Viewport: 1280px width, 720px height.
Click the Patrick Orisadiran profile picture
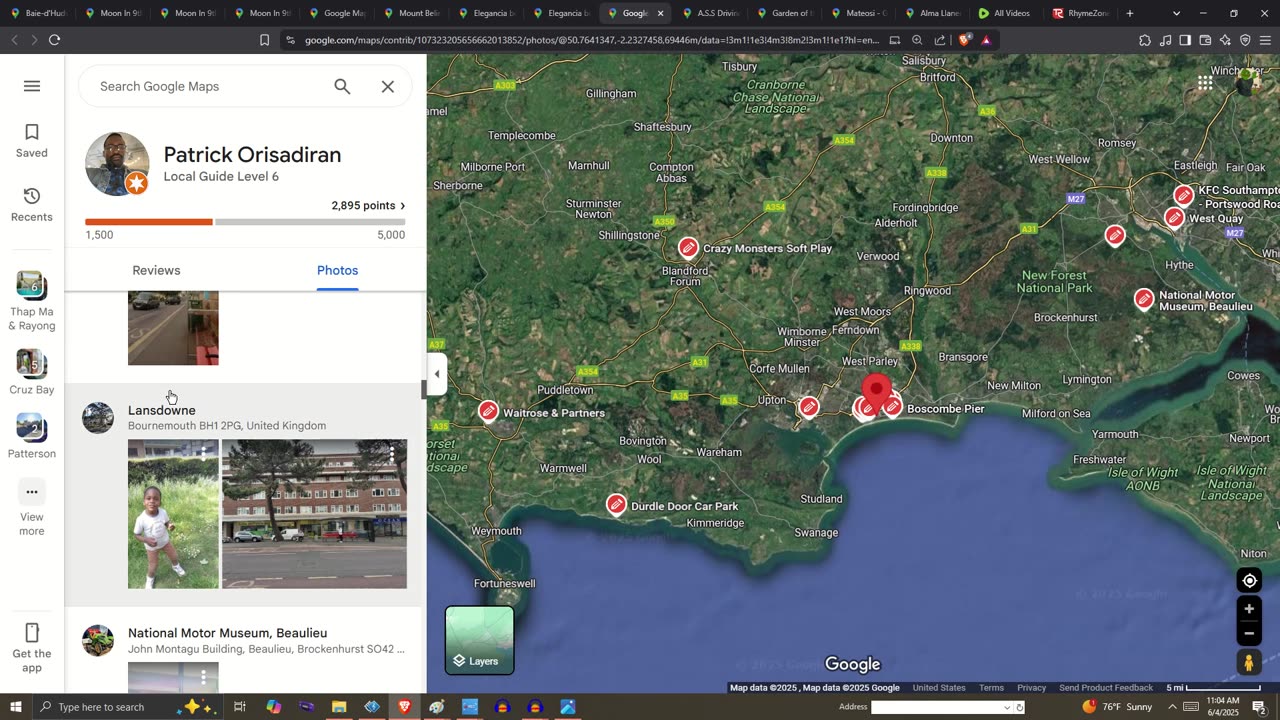click(x=117, y=164)
